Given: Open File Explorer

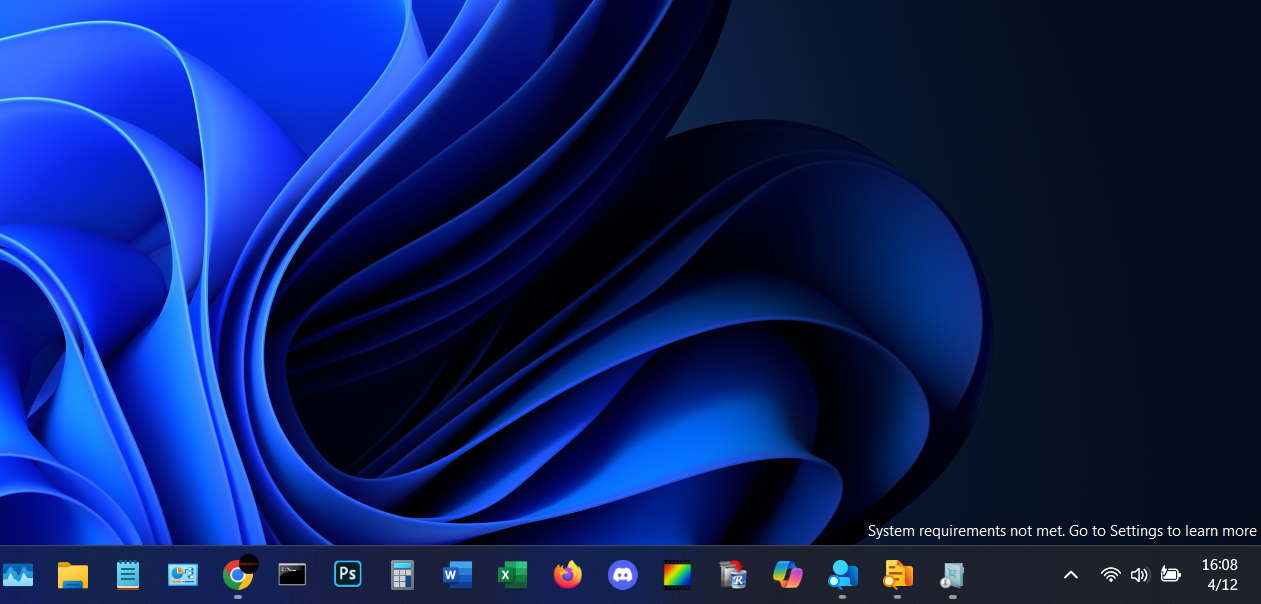Looking at the screenshot, I should [x=72, y=574].
